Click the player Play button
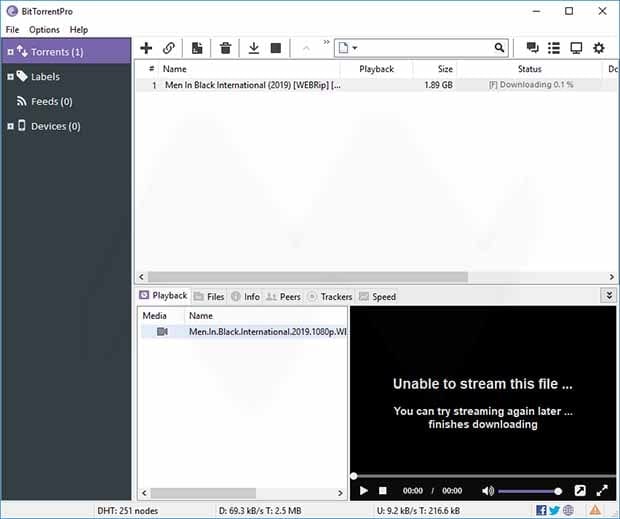620x519 pixels. click(x=364, y=491)
